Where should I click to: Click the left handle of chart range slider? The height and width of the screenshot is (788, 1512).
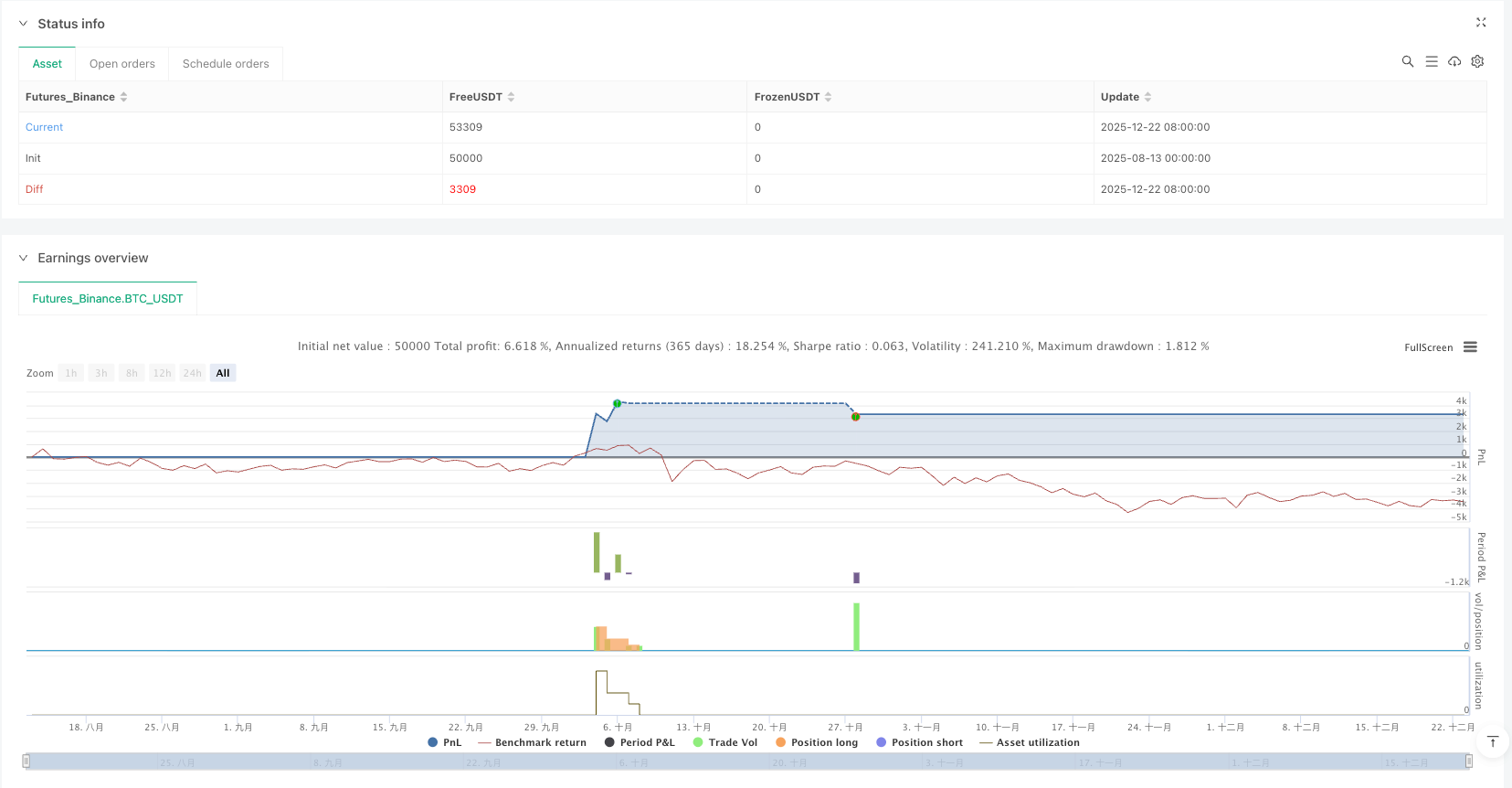tap(26, 761)
